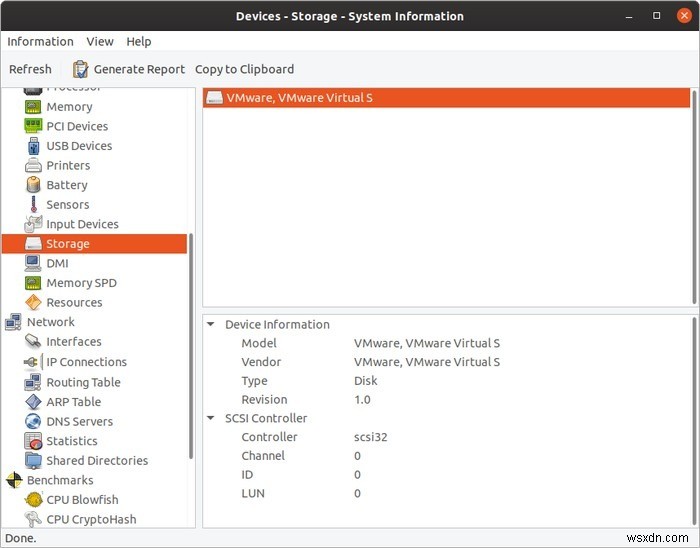Open IP Connections entry
Image resolution: width=700 pixels, height=548 pixels.
tap(87, 362)
